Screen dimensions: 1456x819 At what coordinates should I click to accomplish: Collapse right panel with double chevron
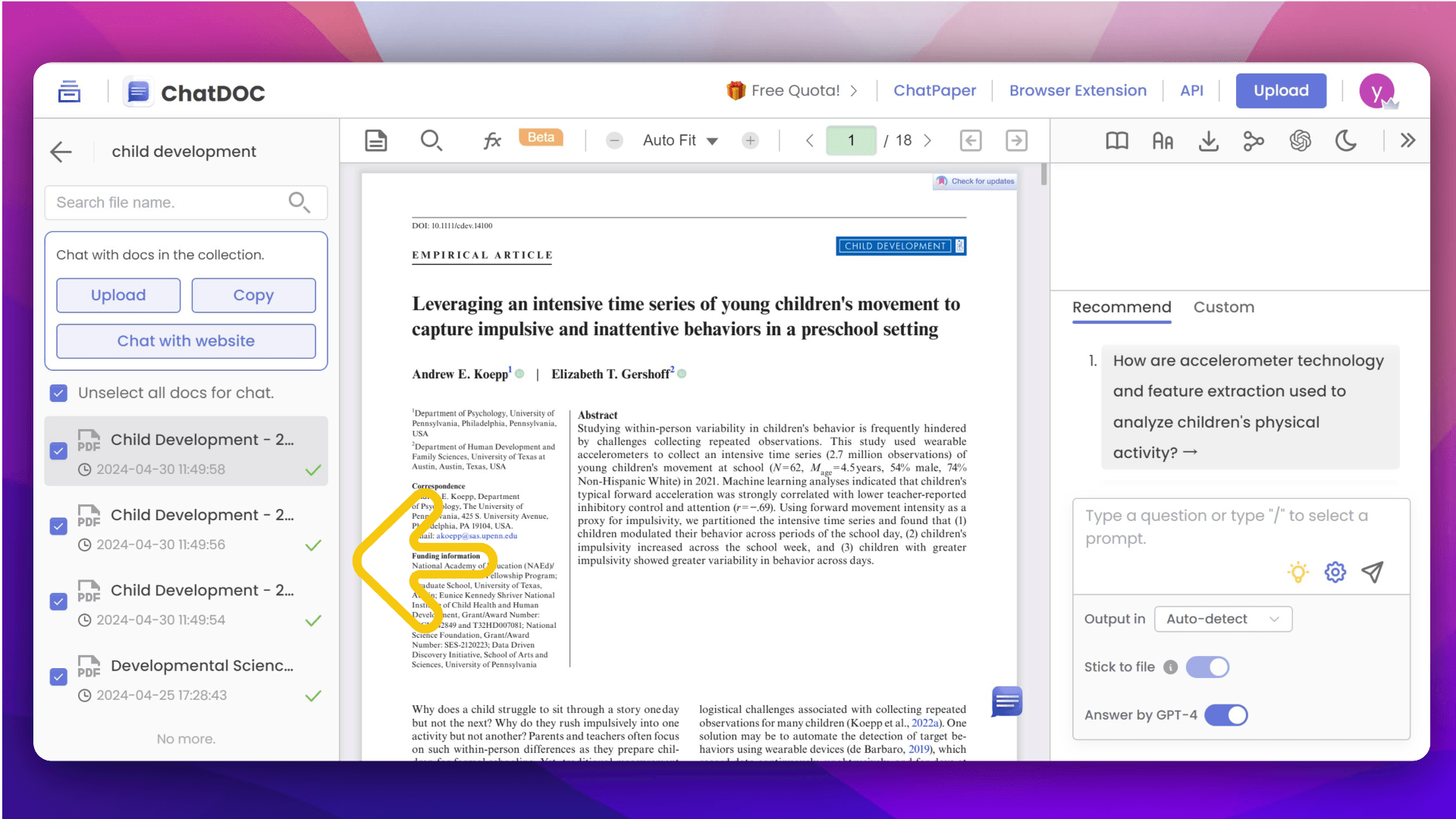click(1407, 140)
